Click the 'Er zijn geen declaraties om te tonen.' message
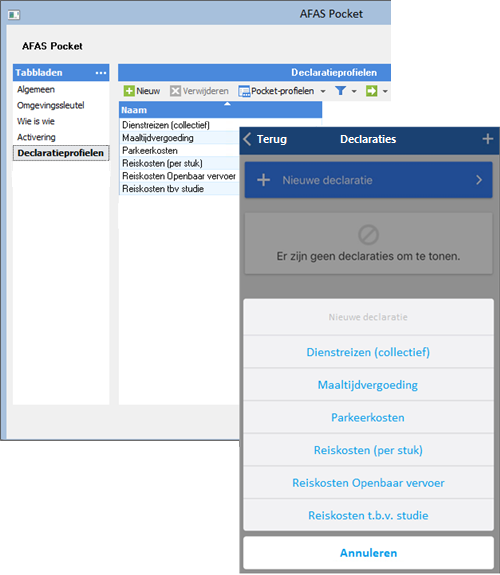 pos(368,256)
